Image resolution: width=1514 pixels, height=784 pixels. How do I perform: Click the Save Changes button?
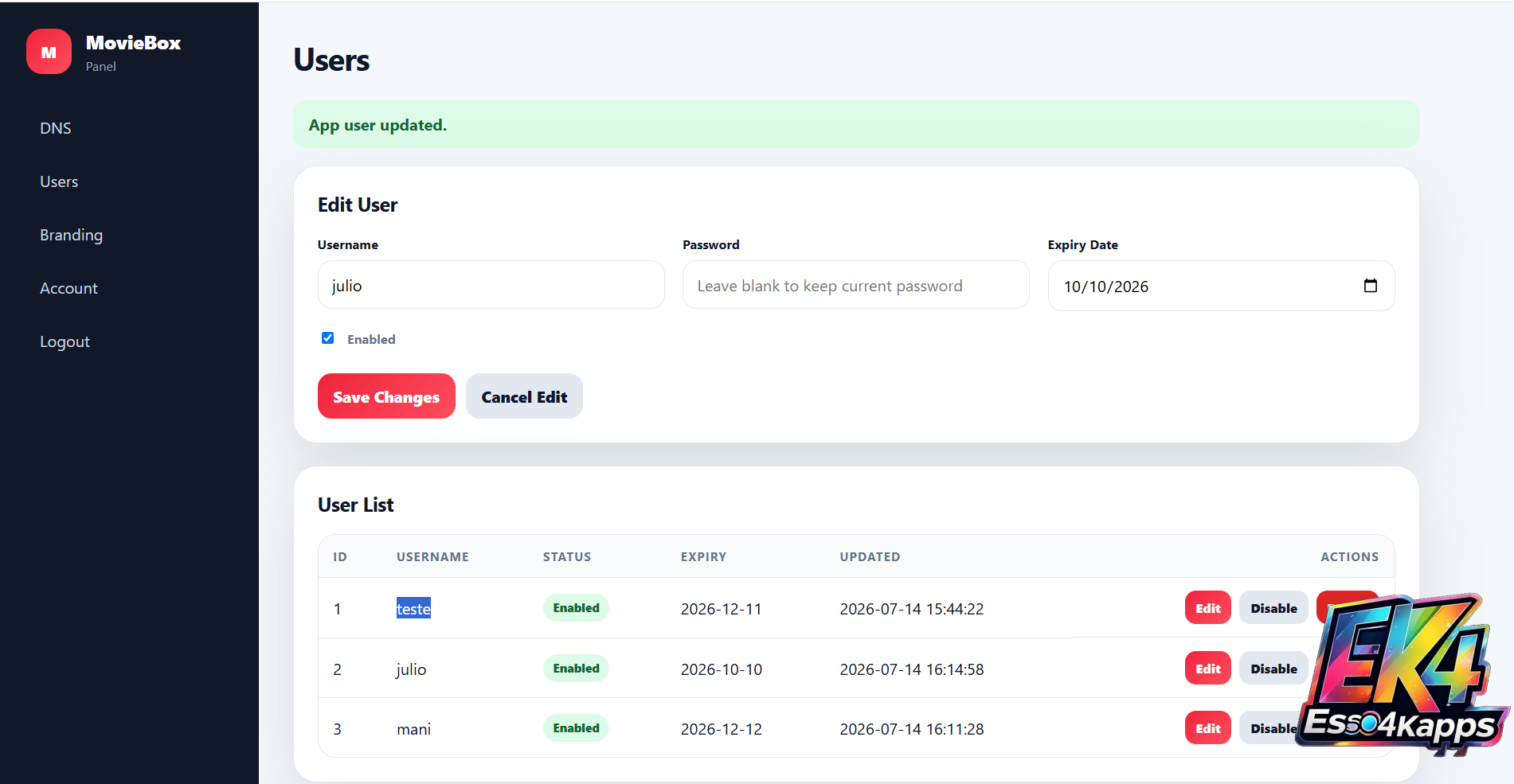[386, 396]
